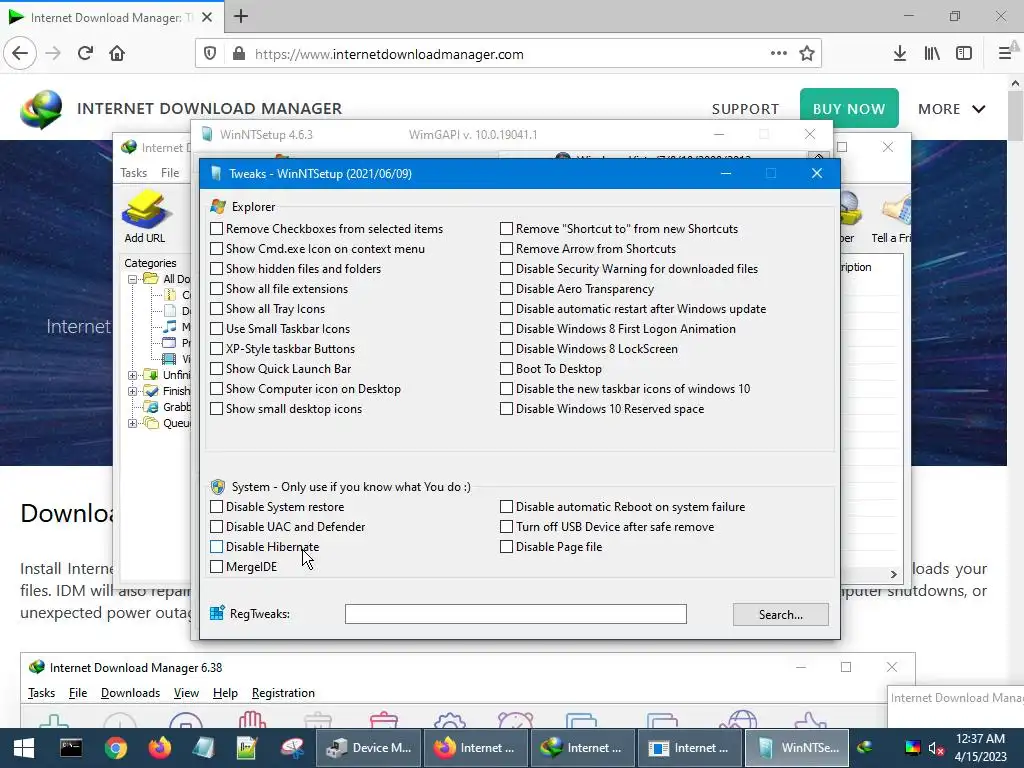Open Registration menu in IDM 6.38 image

point(283,693)
